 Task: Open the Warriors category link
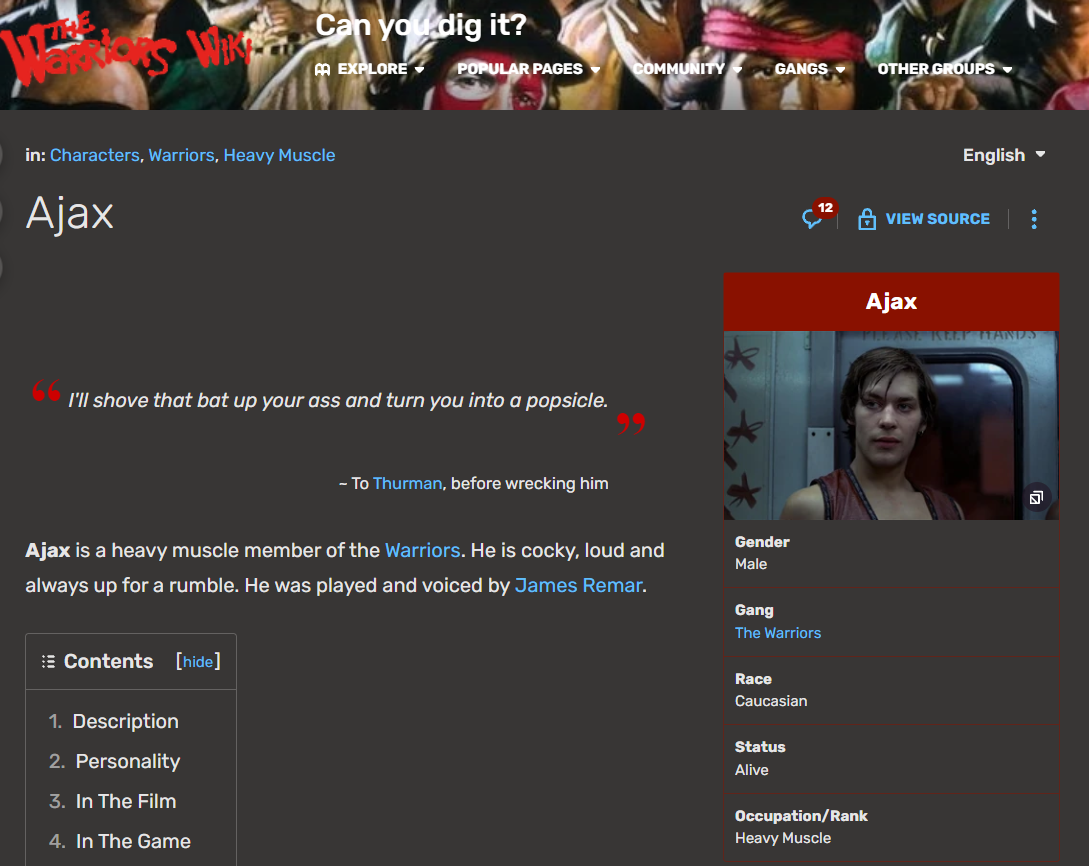click(181, 155)
